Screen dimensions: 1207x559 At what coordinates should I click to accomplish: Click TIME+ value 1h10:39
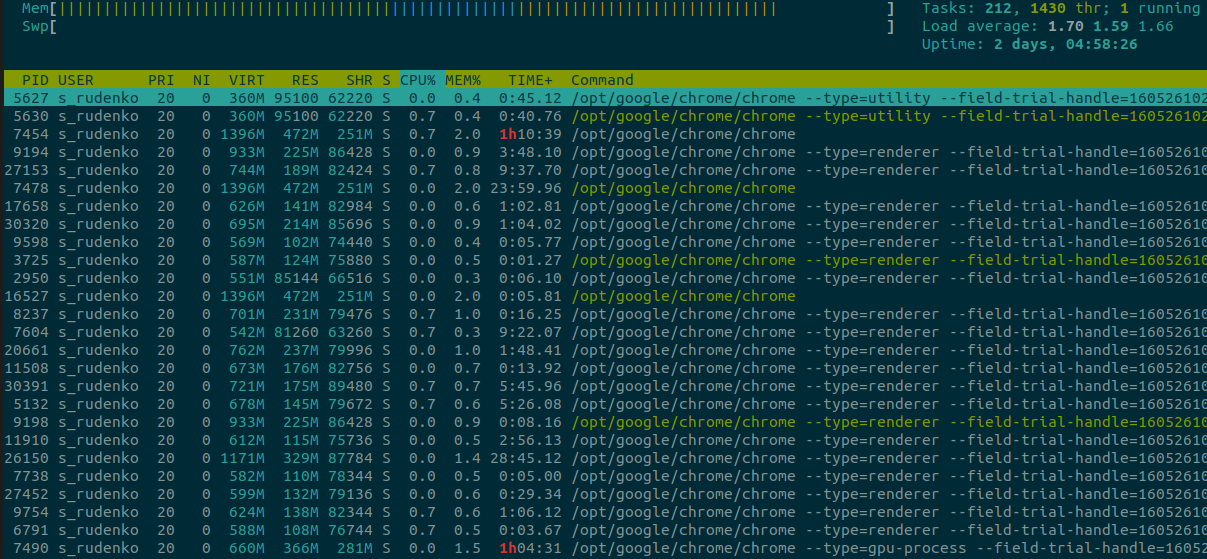click(x=530, y=134)
